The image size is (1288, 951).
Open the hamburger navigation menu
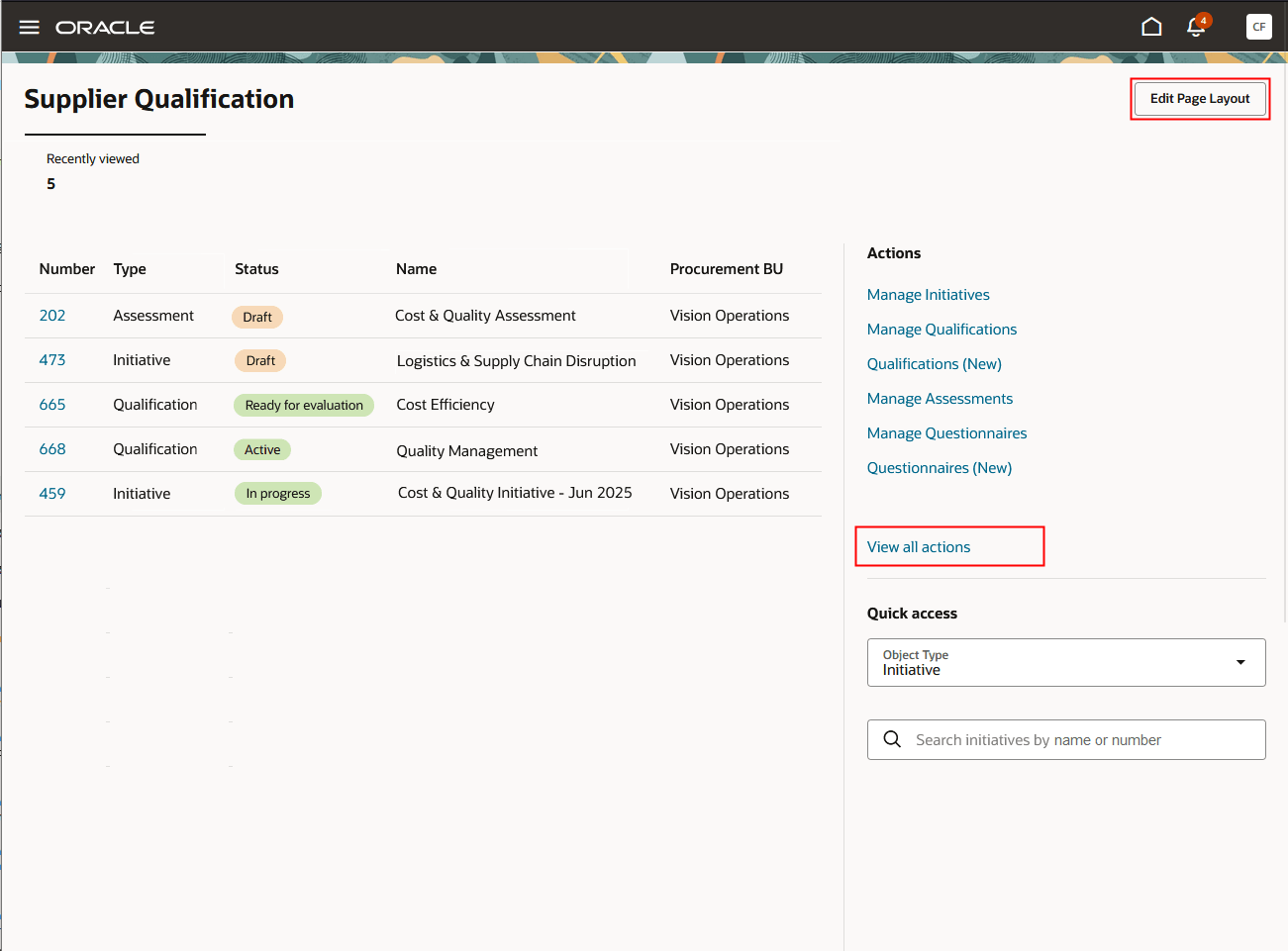coord(30,28)
